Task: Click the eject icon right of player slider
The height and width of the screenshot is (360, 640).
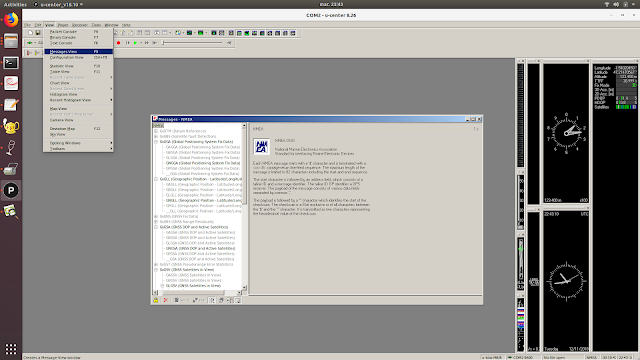Action: click(229, 42)
